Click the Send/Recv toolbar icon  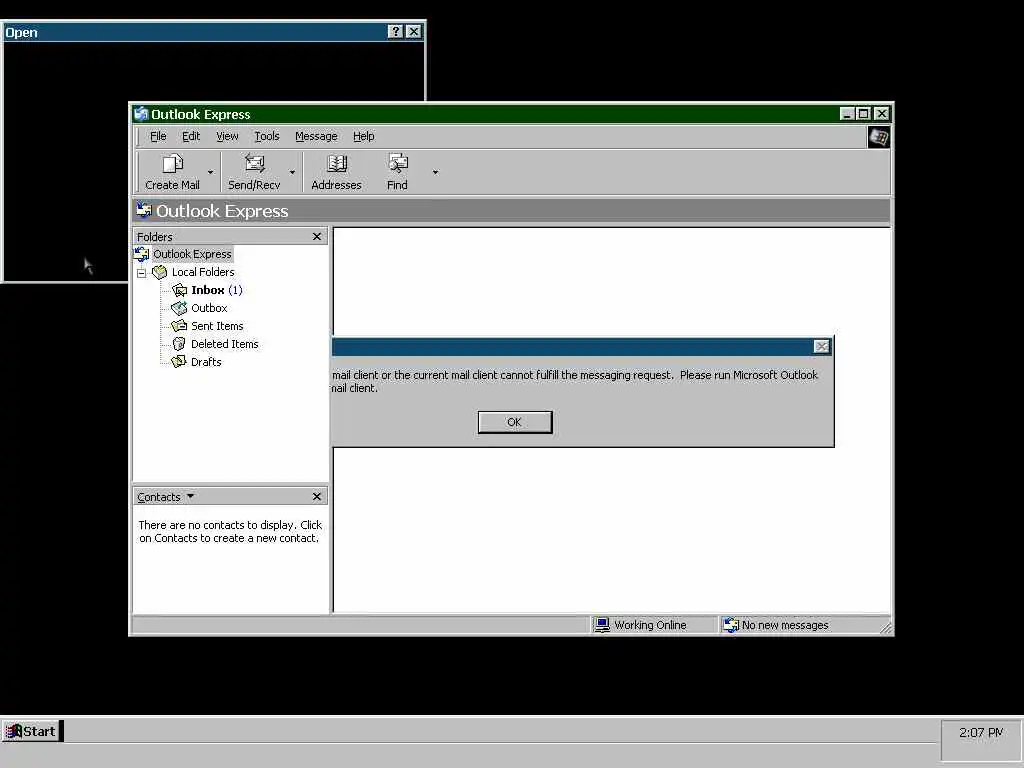(254, 163)
